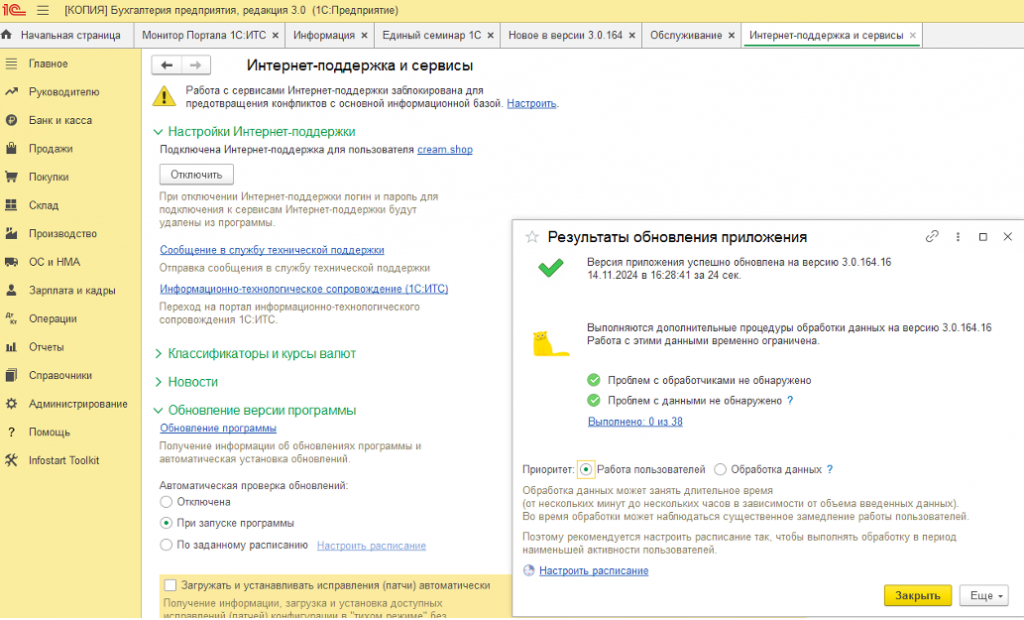Open Банк и касса icon
The image size is (1024, 620).
11,120
